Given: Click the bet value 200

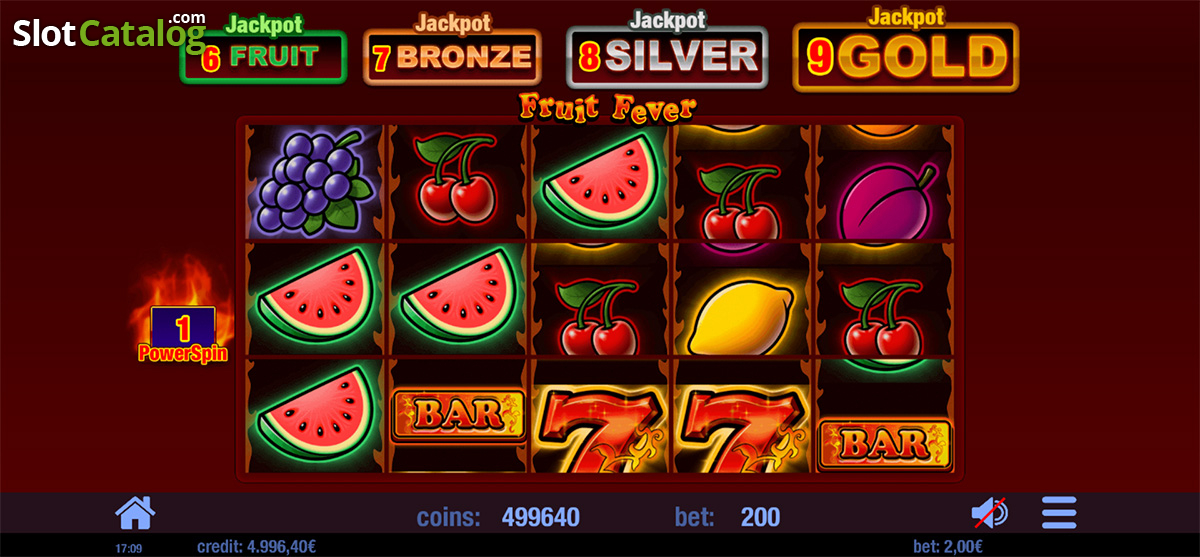Looking at the screenshot, I should 760,517.
